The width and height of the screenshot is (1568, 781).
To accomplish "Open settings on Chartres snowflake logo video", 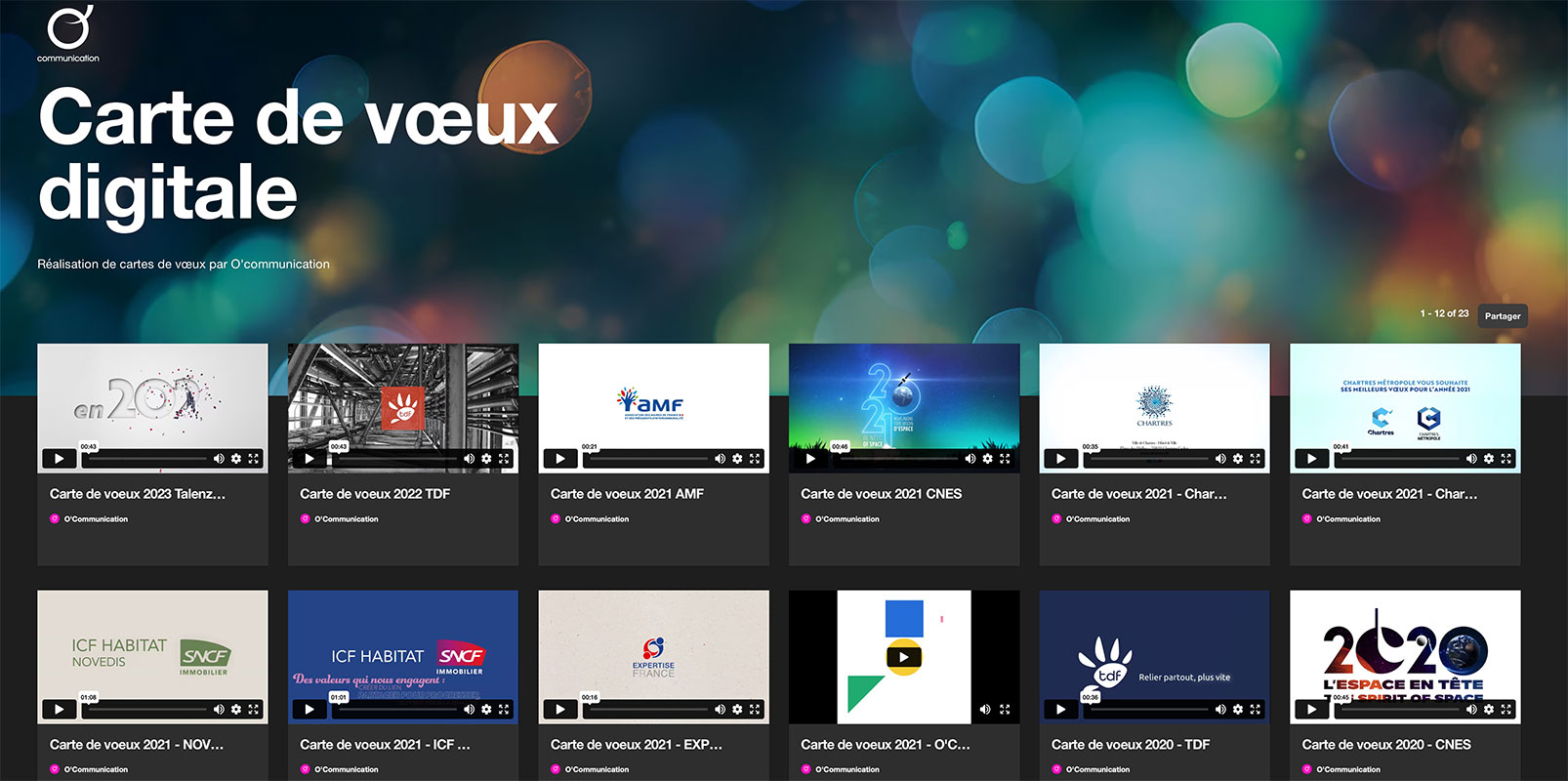I will click(x=1238, y=459).
